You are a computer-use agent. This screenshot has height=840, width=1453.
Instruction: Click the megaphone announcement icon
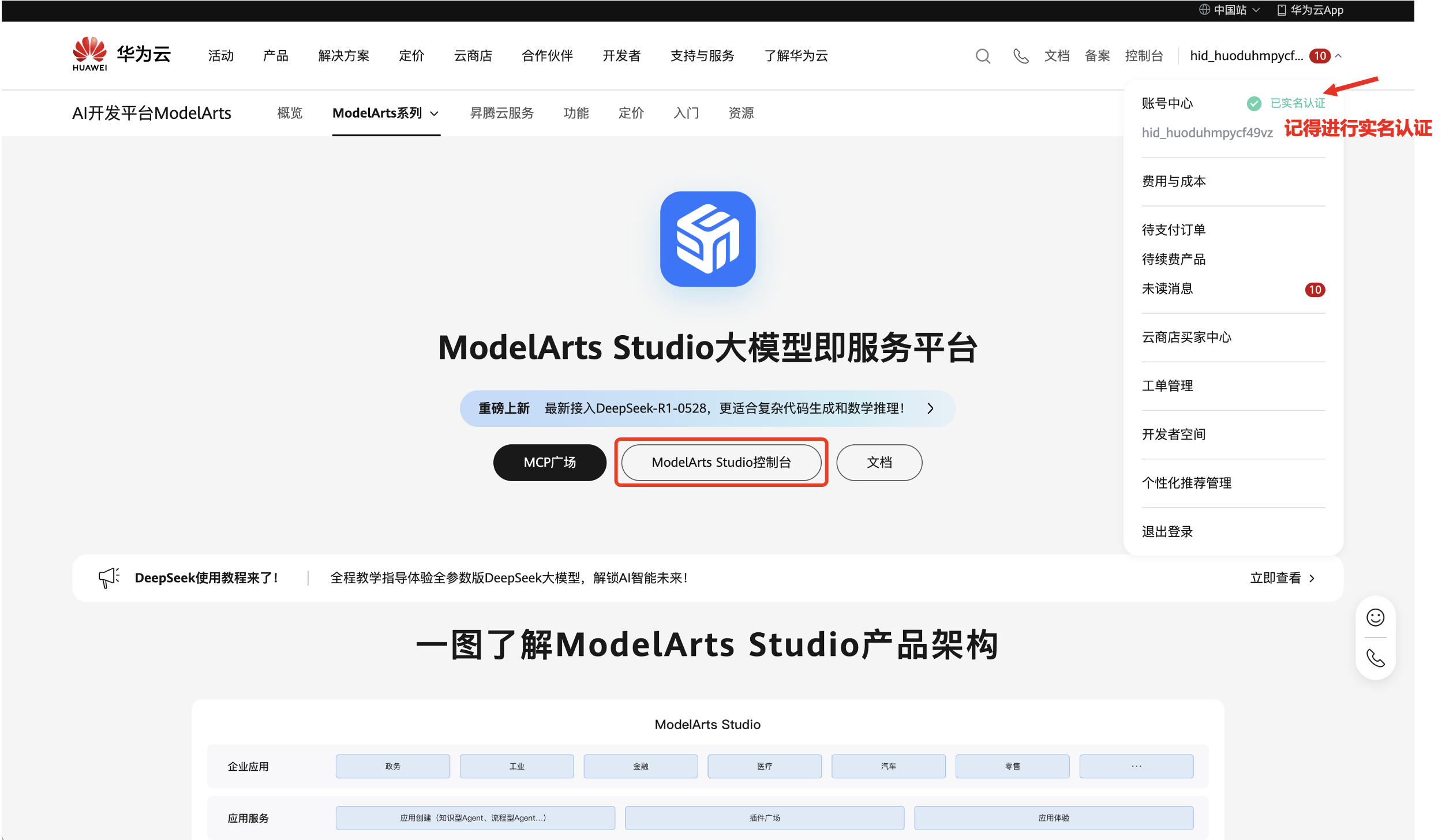click(x=108, y=577)
